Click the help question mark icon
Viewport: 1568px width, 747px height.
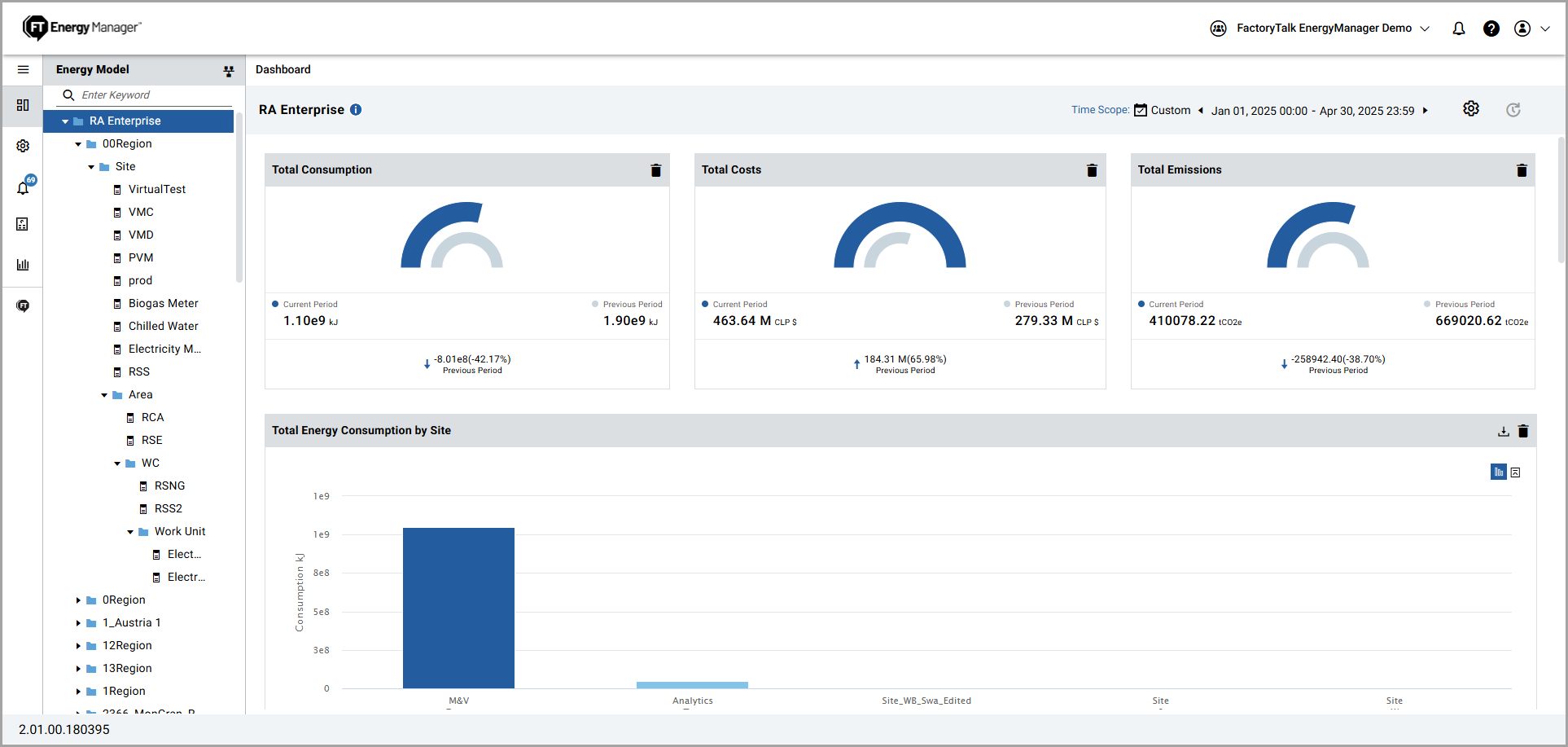[1491, 29]
